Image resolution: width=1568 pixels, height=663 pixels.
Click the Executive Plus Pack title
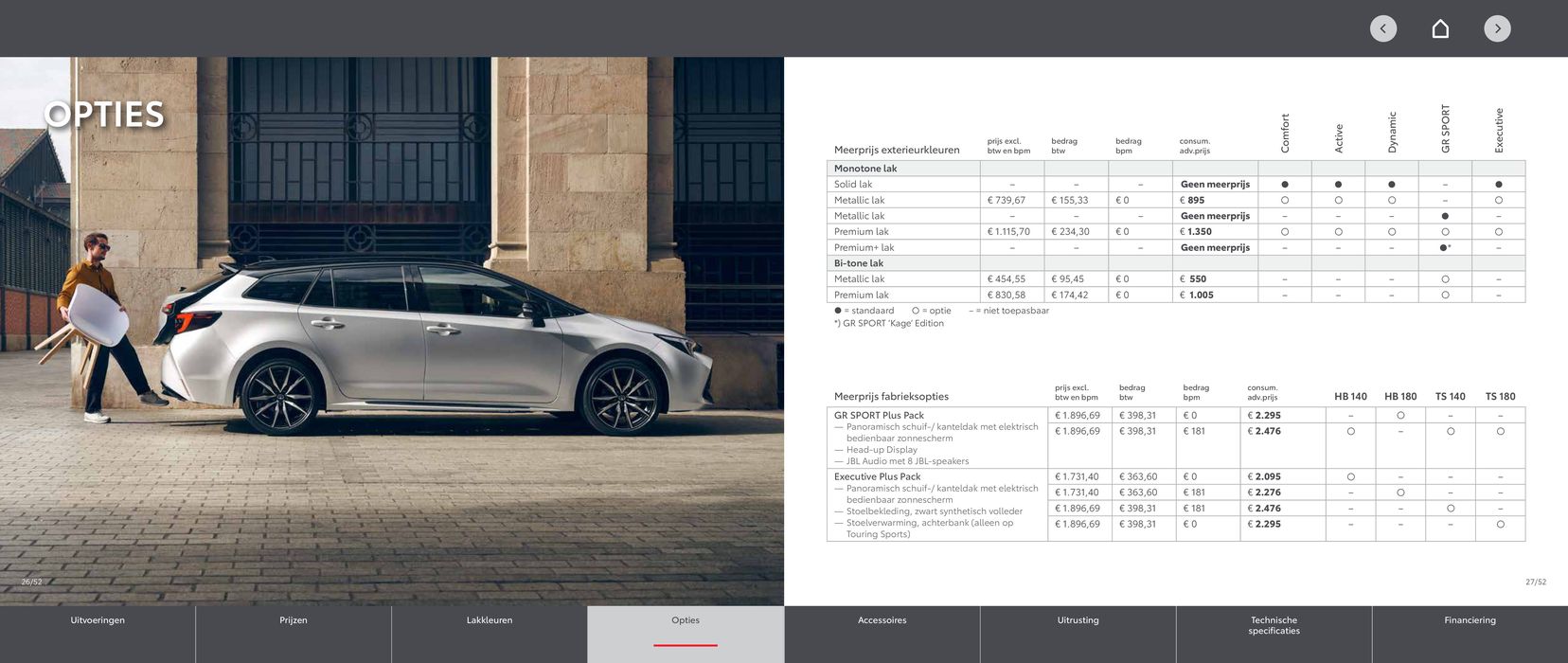tap(877, 477)
